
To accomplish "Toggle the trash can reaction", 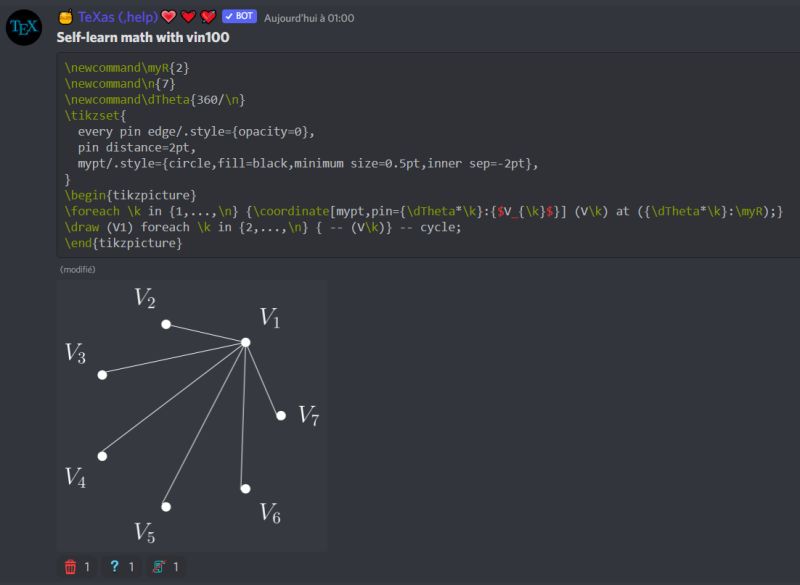I will [x=70, y=566].
